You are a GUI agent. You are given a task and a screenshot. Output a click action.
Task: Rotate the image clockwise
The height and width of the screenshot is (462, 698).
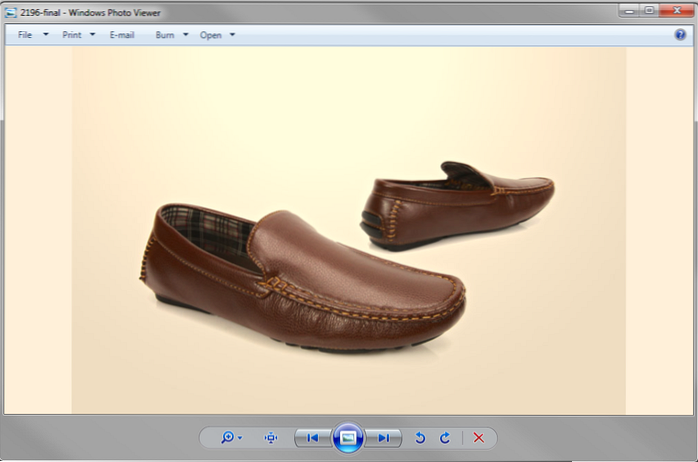coord(445,438)
